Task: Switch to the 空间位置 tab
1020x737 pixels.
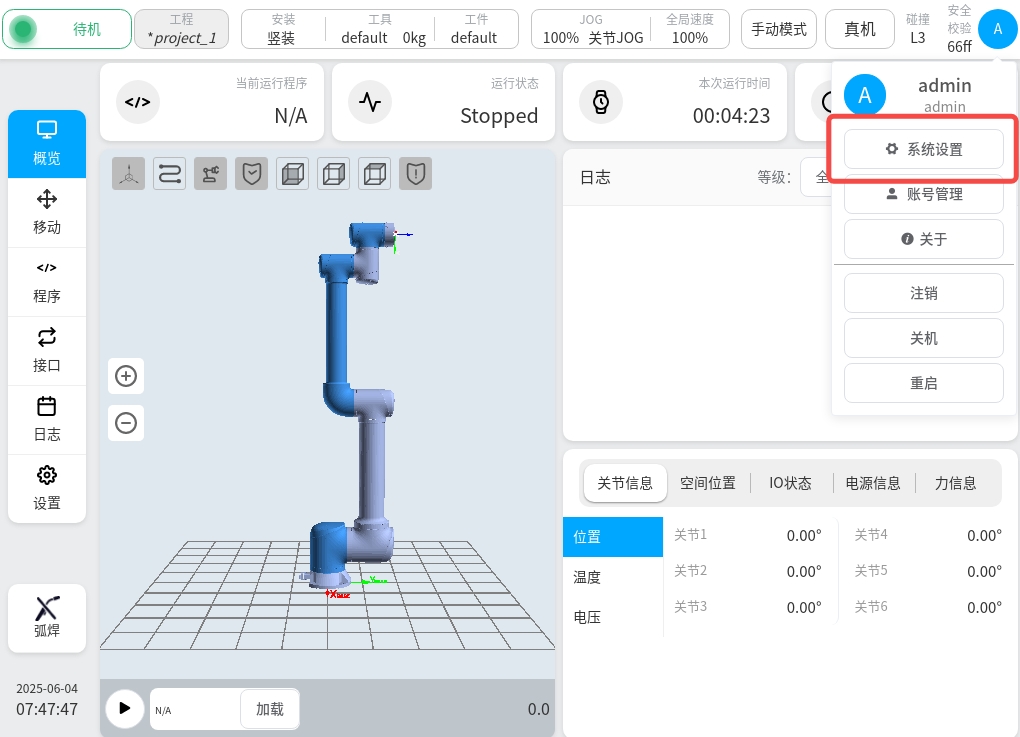Action: pyautogui.click(x=708, y=483)
